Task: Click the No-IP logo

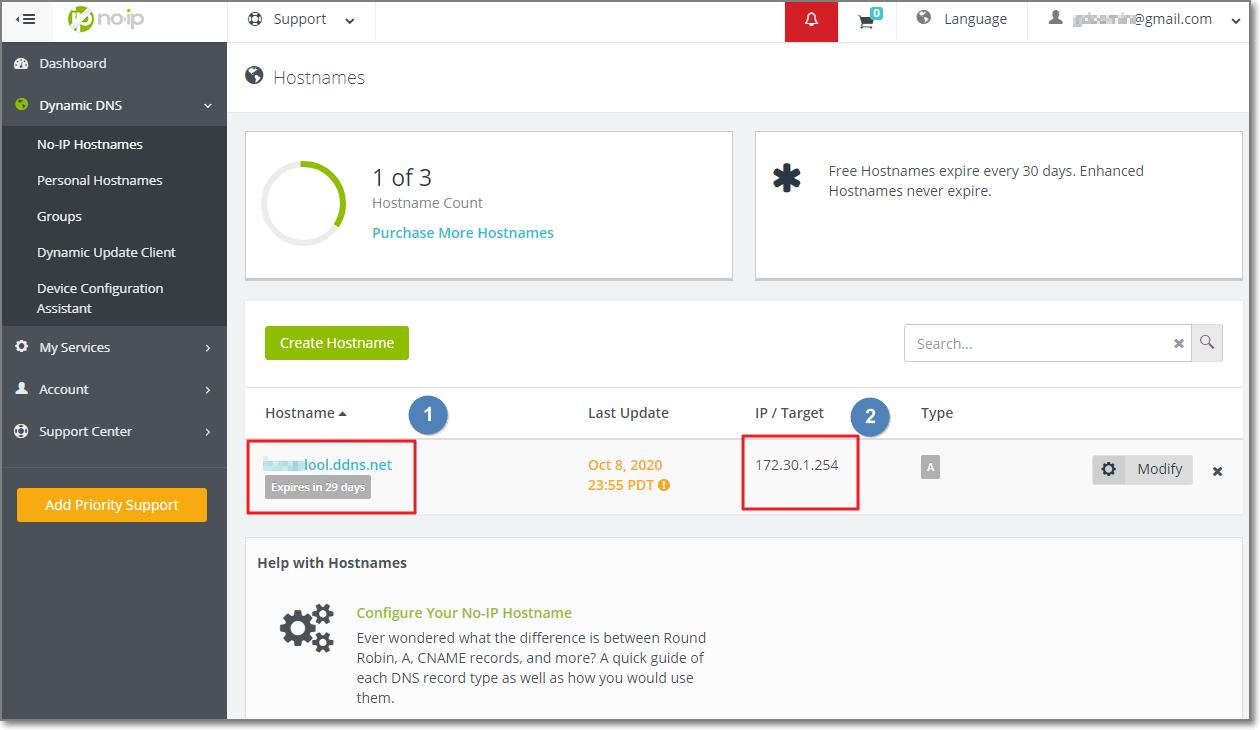Action: (106, 19)
